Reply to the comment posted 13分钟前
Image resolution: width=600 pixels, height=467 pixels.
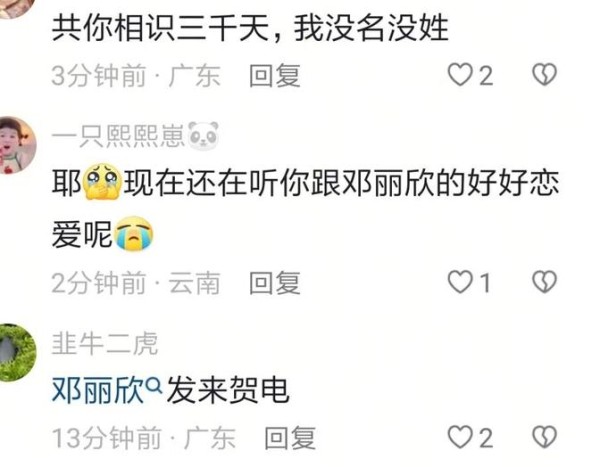290,438
